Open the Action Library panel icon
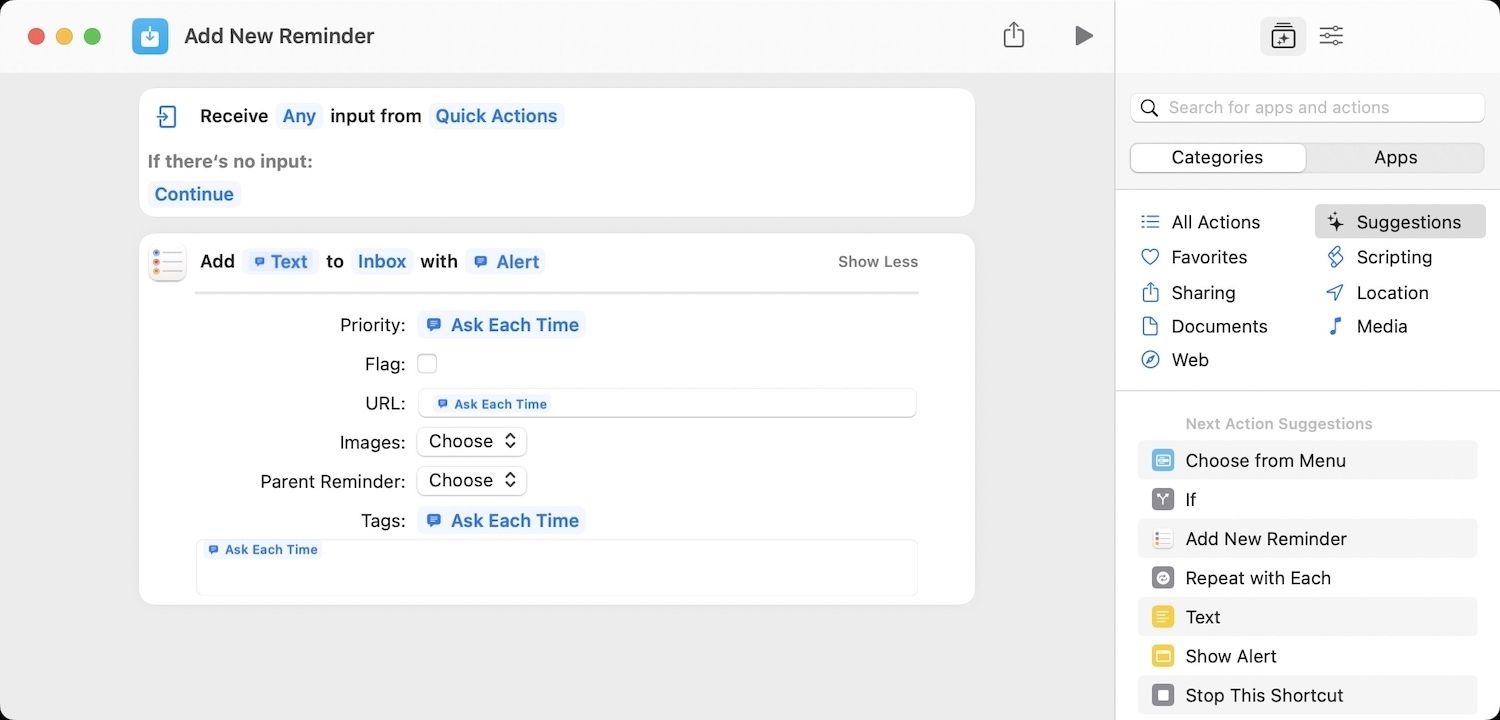1500x720 pixels. point(1283,35)
